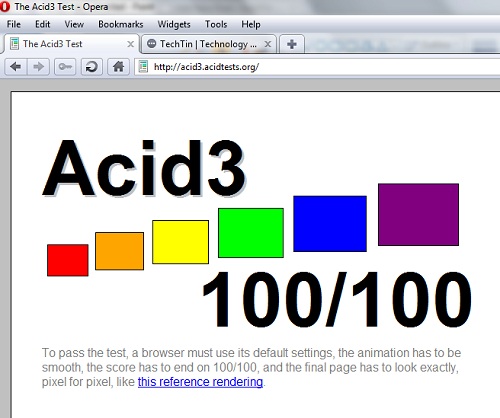Click the 100/100 score text
Viewport: 500px width, 418px height.
point(337,299)
